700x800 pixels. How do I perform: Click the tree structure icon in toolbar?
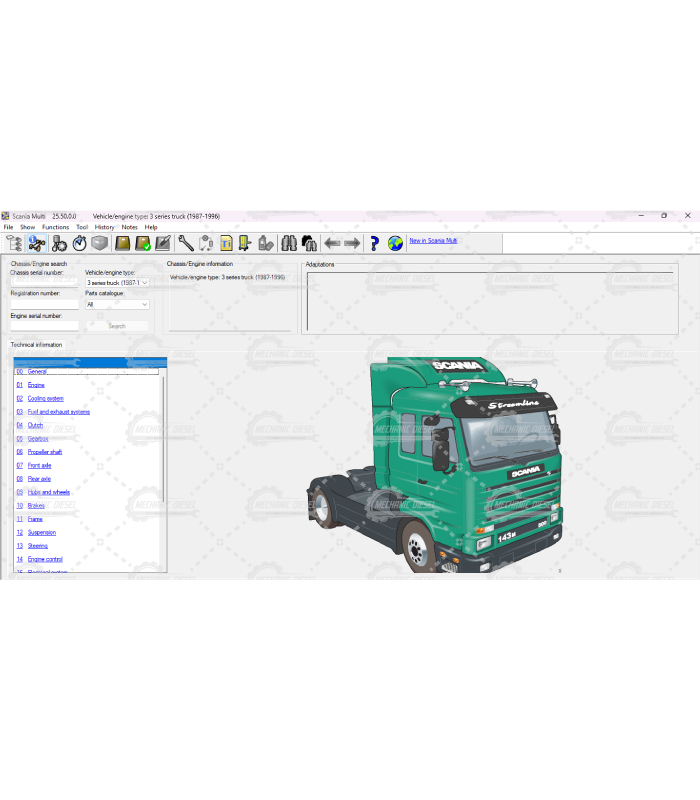(x=14, y=243)
